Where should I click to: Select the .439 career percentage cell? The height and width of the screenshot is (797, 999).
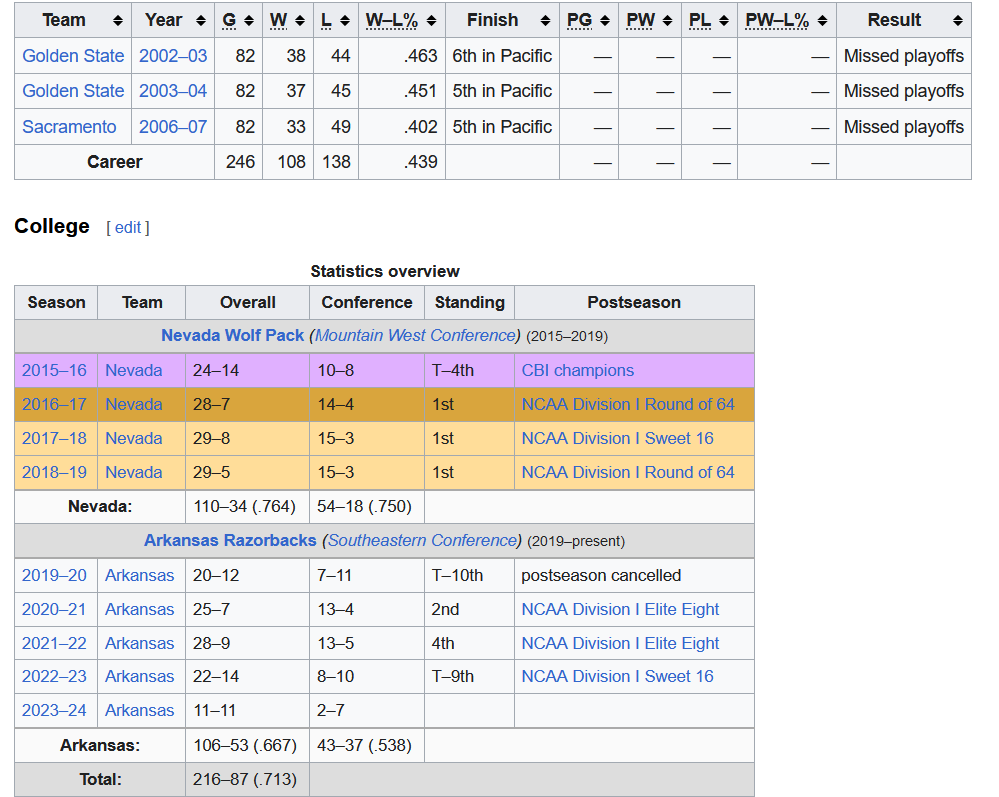tap(402, 162)
